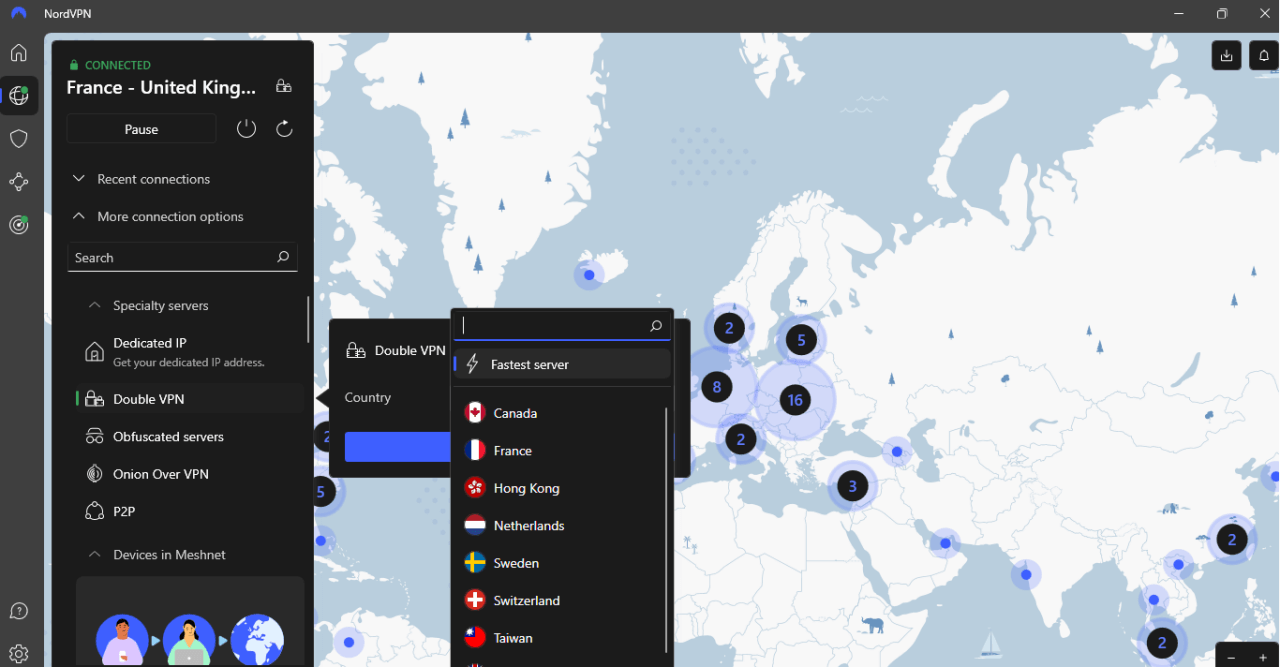Click the lock icon beside France - United Kingdom
The image size is (1280, 667).
click(284, 87)
